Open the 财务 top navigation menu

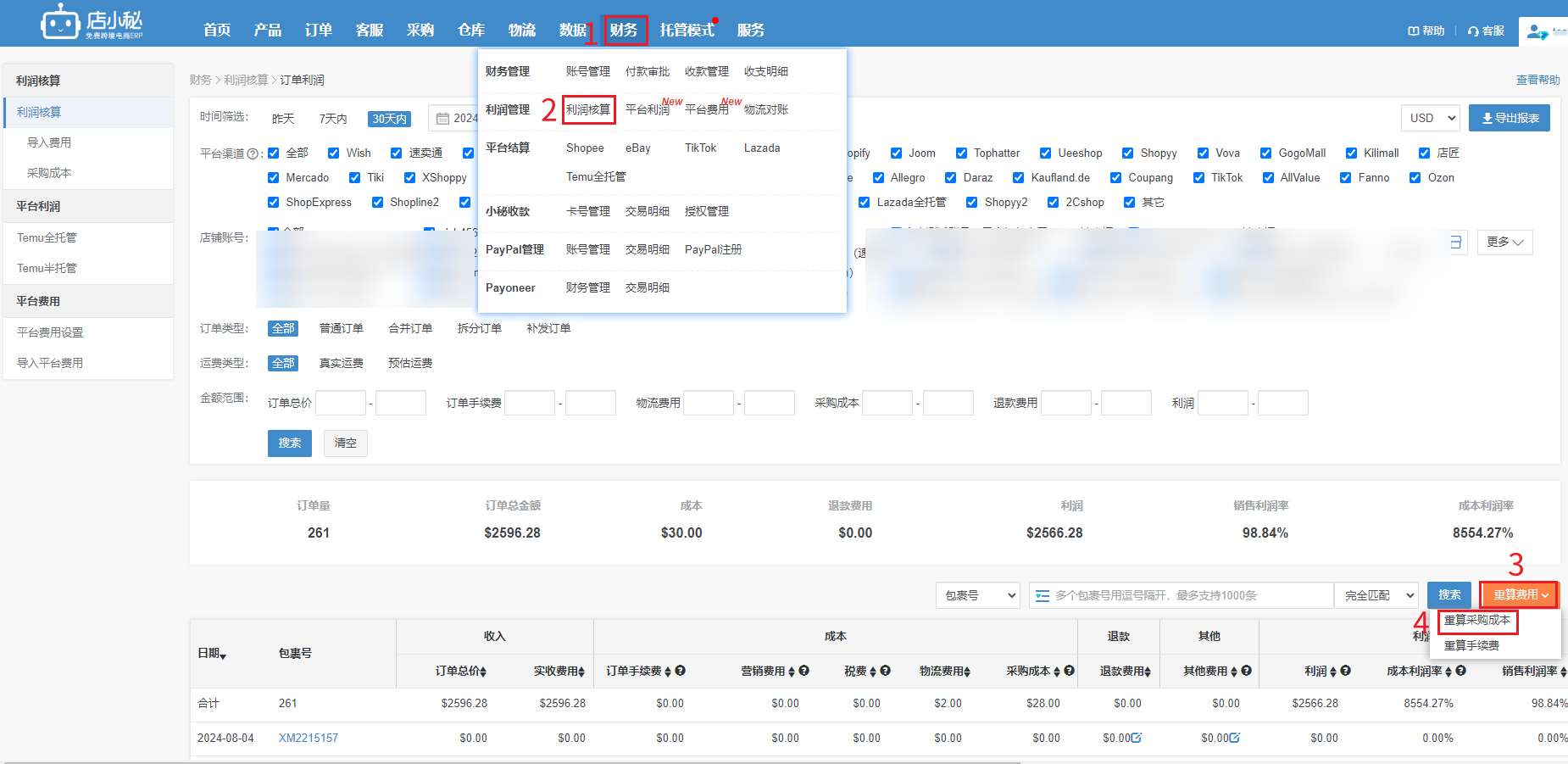coord(626,31)
